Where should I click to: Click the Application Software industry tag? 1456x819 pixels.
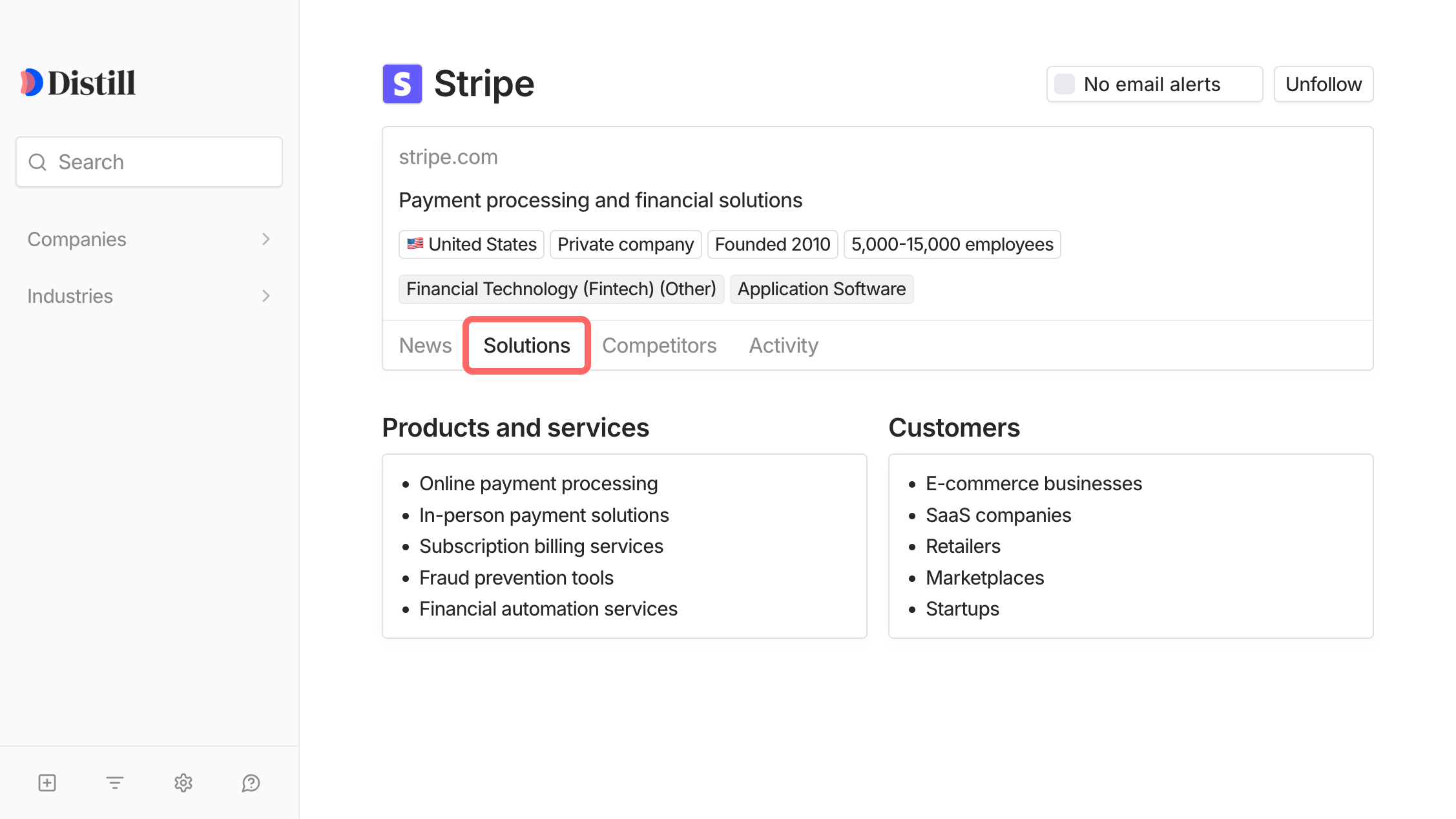pyautogui.click(x=822, y=289)
